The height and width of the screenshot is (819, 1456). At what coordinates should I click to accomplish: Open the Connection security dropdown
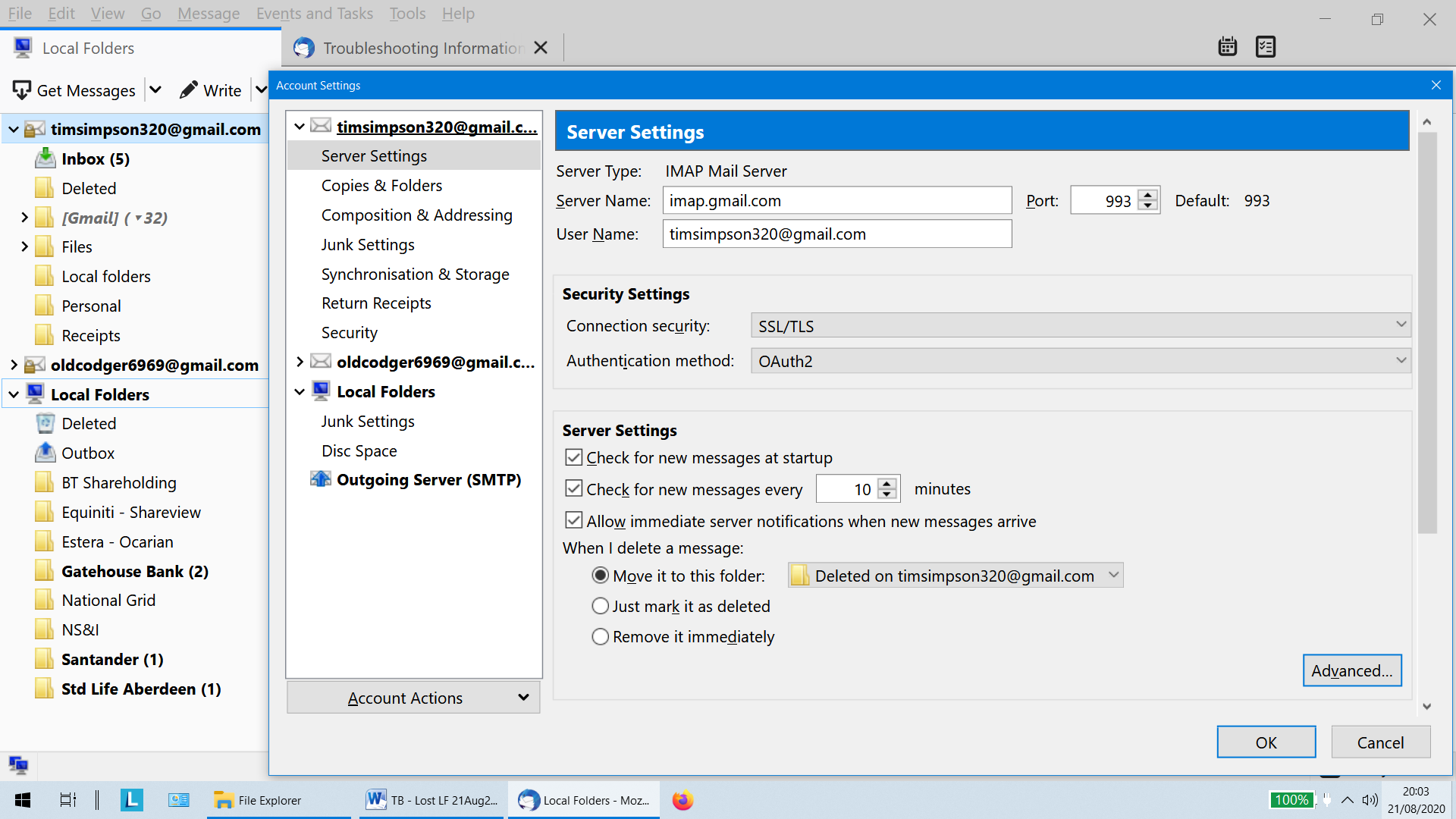pyautogui.click(x=1081, y=326)
